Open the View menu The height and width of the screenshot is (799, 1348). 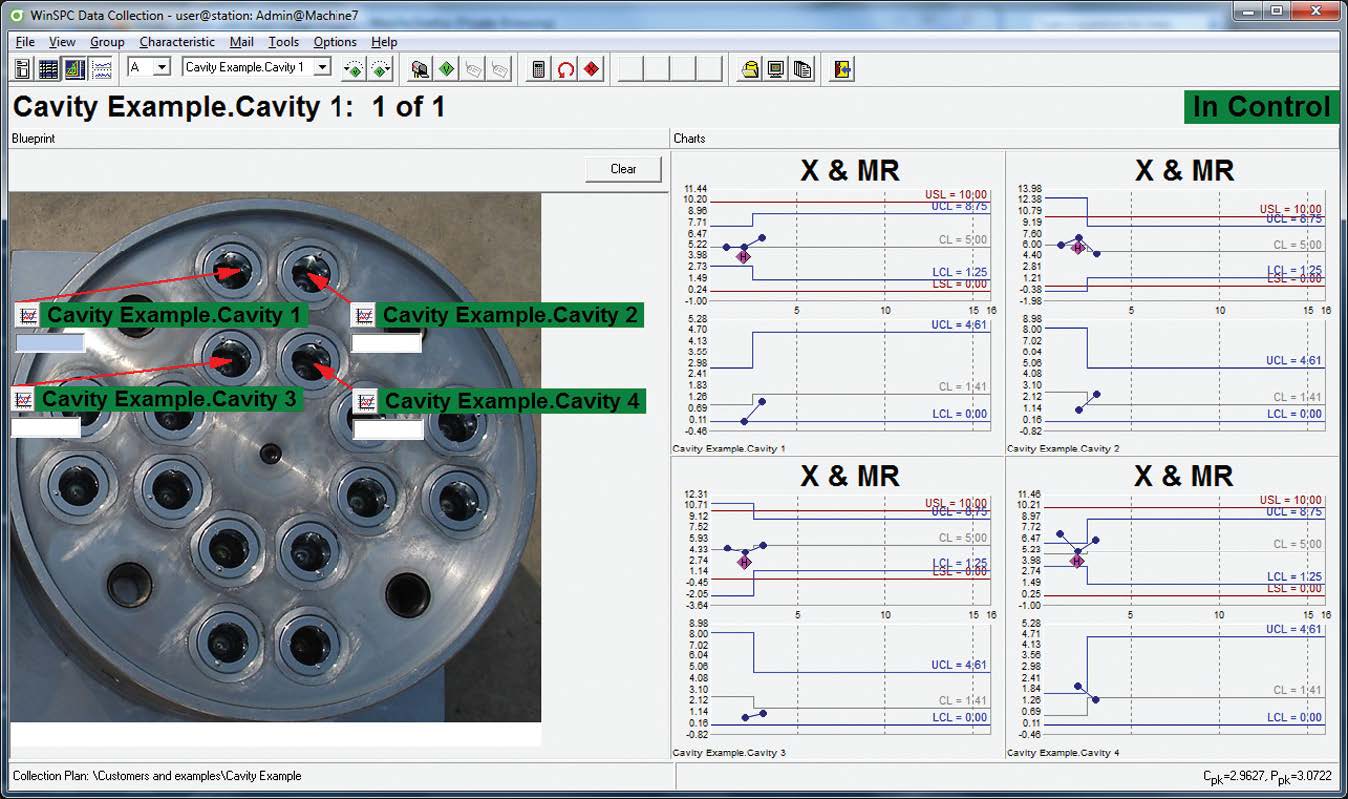[62, 42]
